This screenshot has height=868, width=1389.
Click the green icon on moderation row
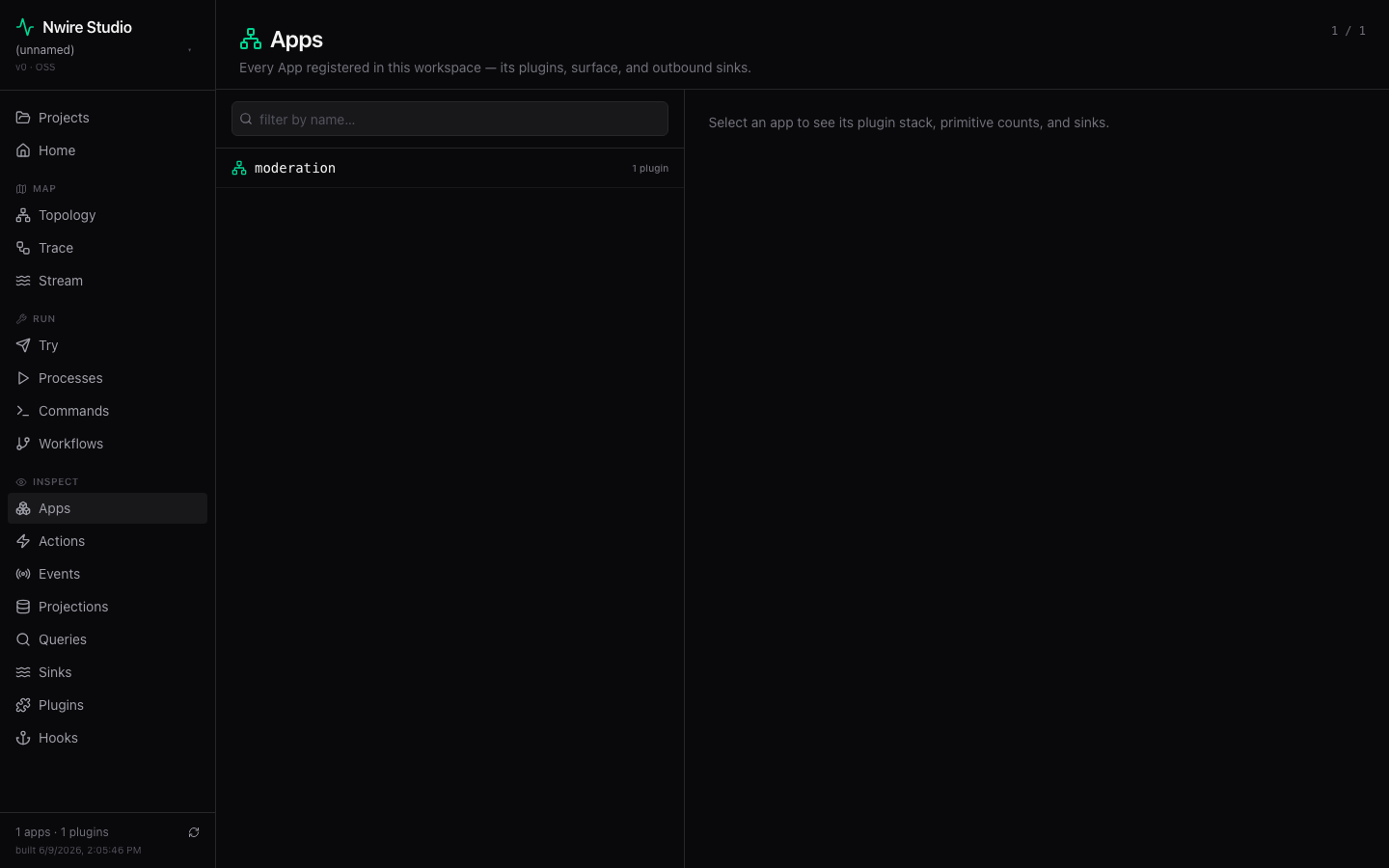pyautogui.click(x=239, y=168)
